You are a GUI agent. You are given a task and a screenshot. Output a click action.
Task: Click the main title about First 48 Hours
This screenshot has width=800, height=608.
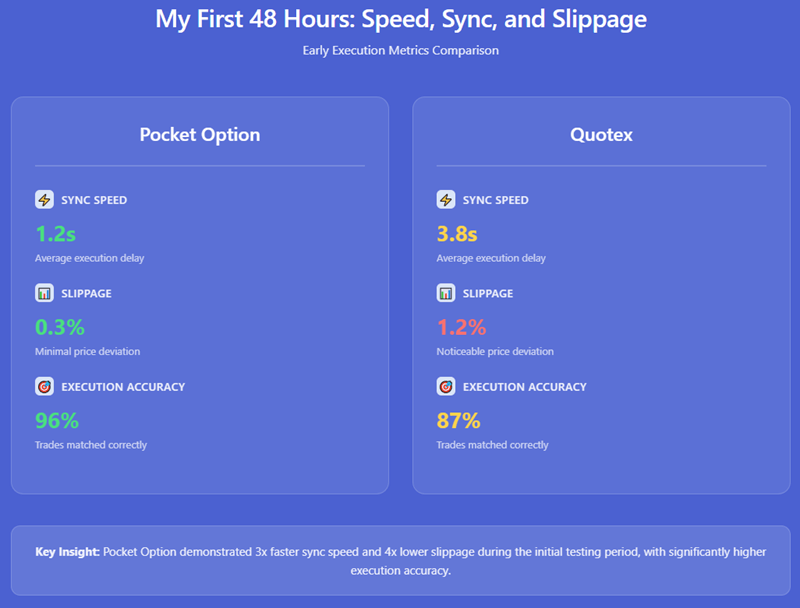pos(400,19)
